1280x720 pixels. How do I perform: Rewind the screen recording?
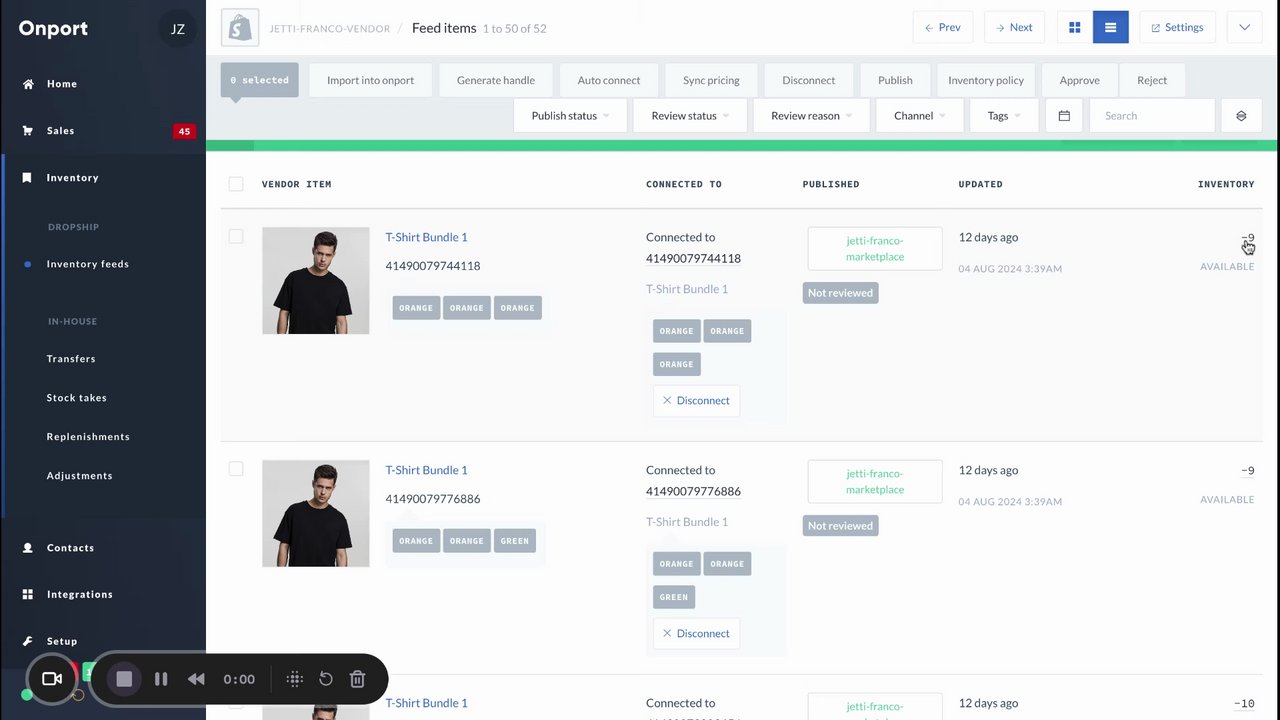196,679
